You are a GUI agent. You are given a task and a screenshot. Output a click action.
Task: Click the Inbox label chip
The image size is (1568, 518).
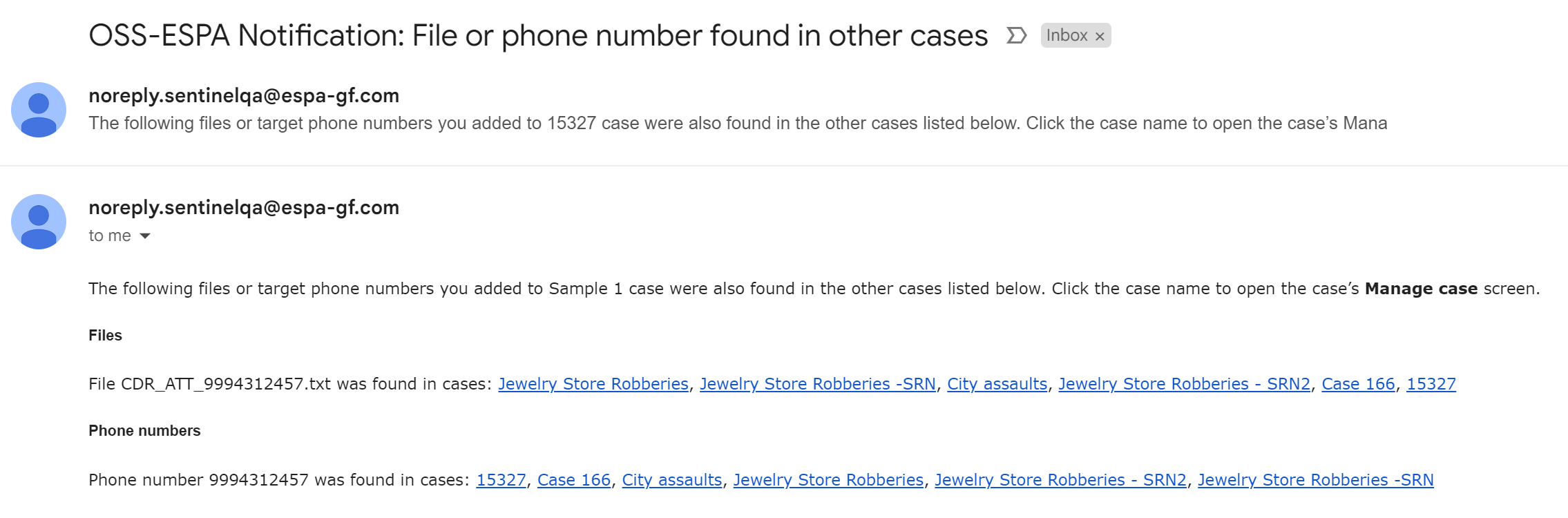(1067, 35)
